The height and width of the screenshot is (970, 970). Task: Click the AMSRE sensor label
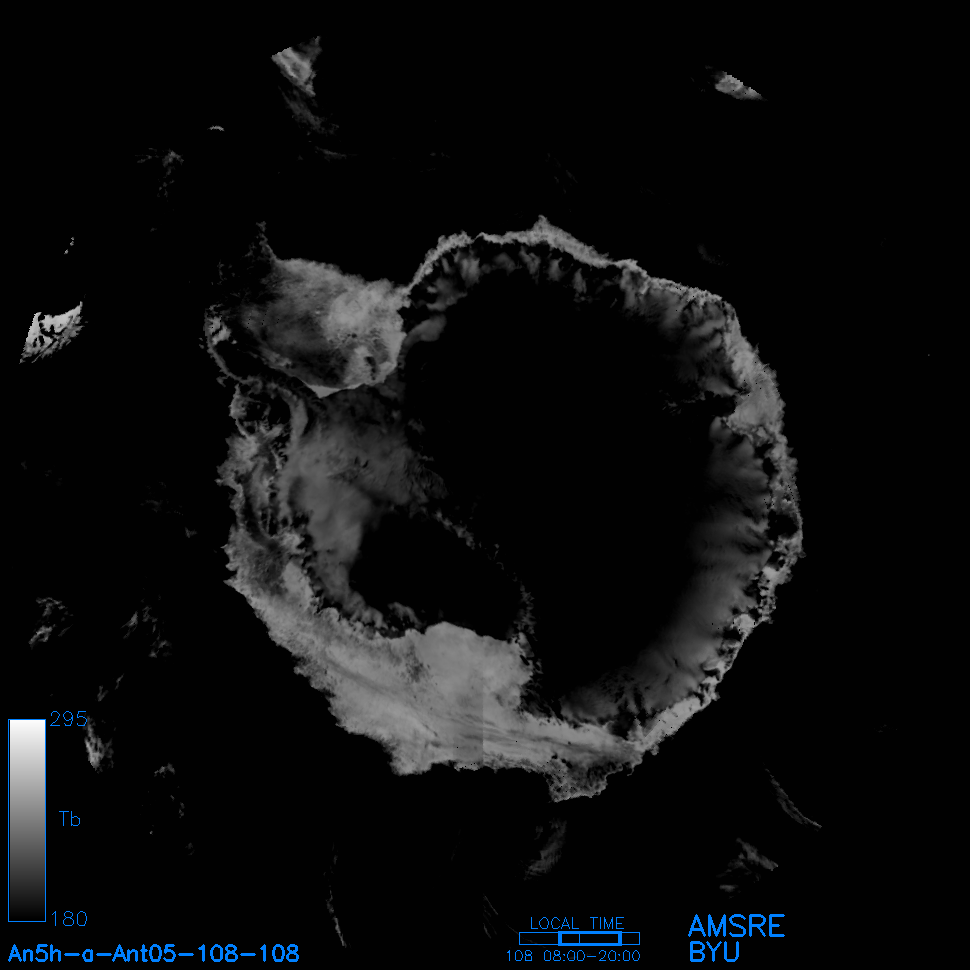(736, 926)
